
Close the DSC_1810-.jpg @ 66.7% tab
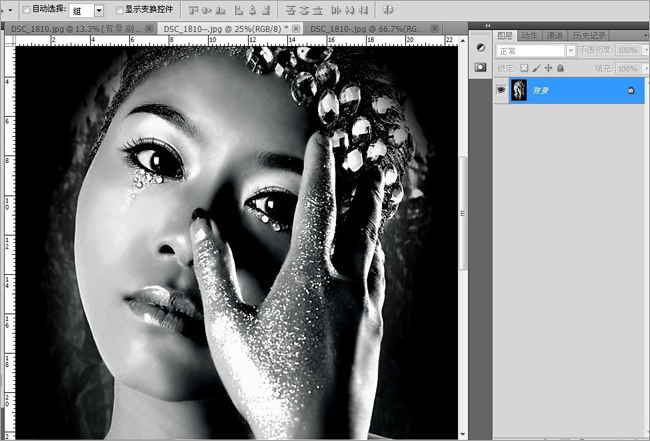coord(434,28)
